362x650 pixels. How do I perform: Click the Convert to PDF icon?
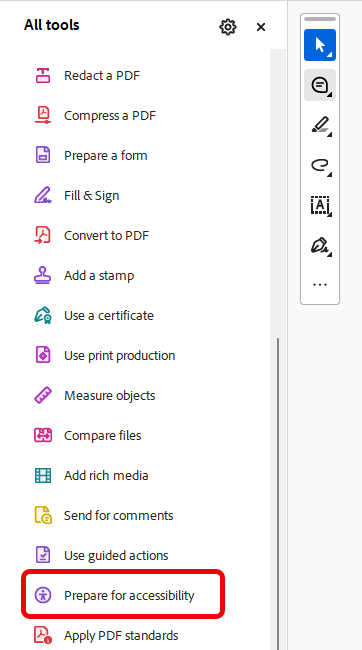[43, 235]
